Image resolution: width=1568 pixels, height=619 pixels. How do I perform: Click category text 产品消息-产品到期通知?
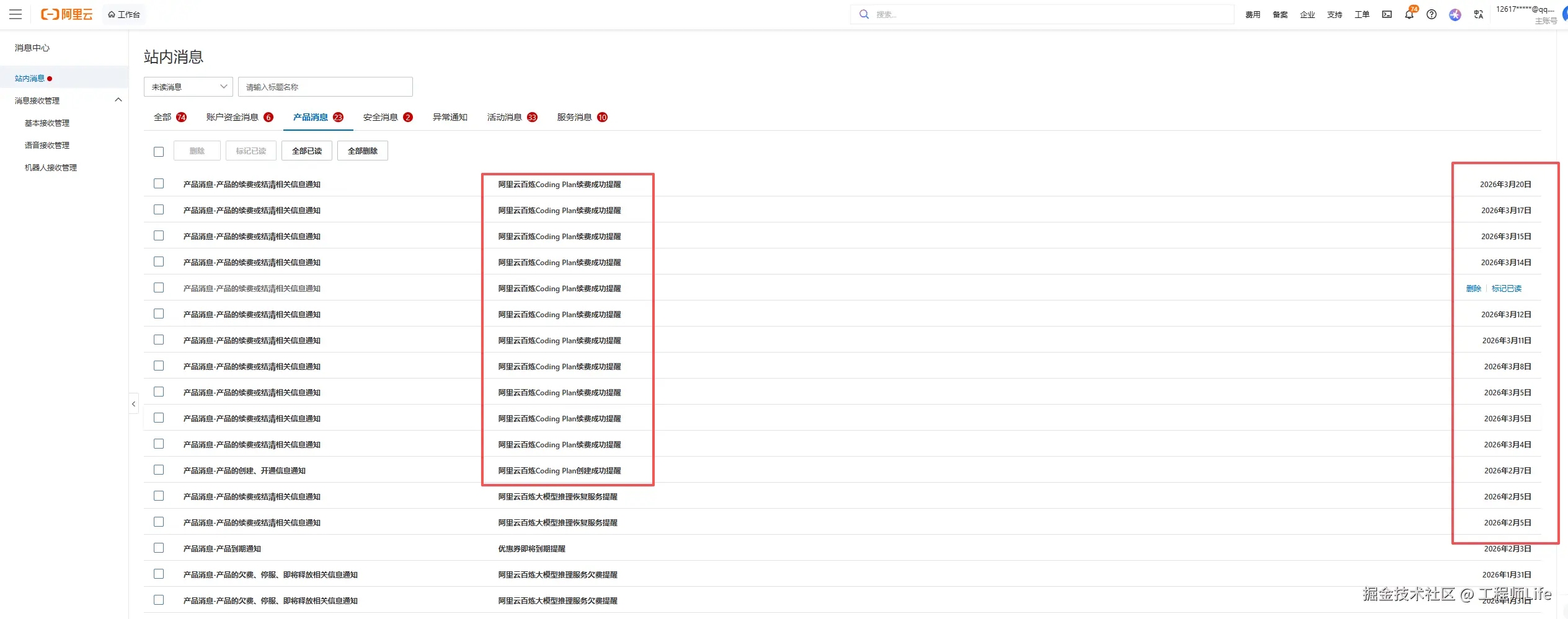[222, 548]
